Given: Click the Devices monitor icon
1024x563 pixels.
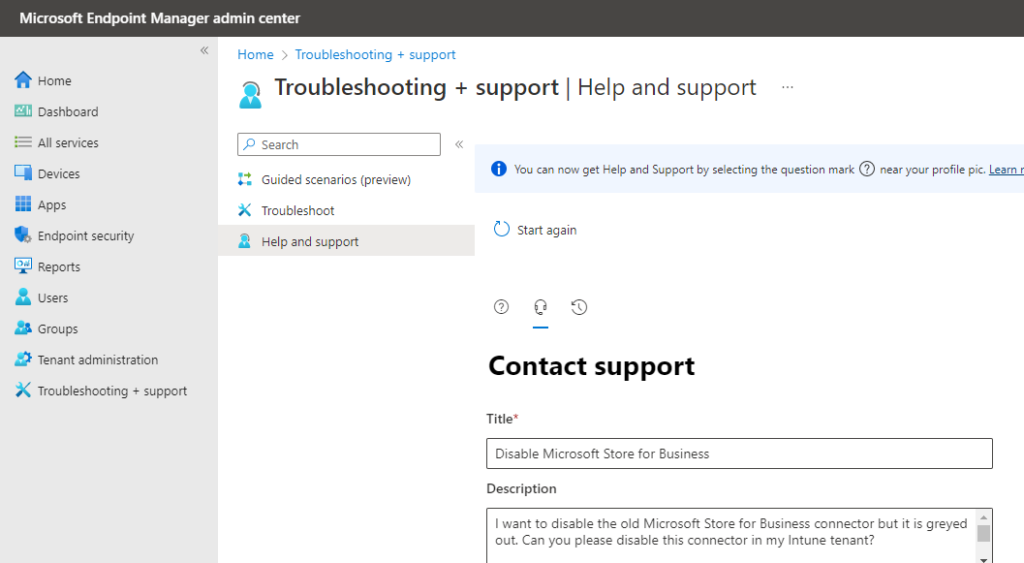Looking at the screenshot, I should click(23, 173).
